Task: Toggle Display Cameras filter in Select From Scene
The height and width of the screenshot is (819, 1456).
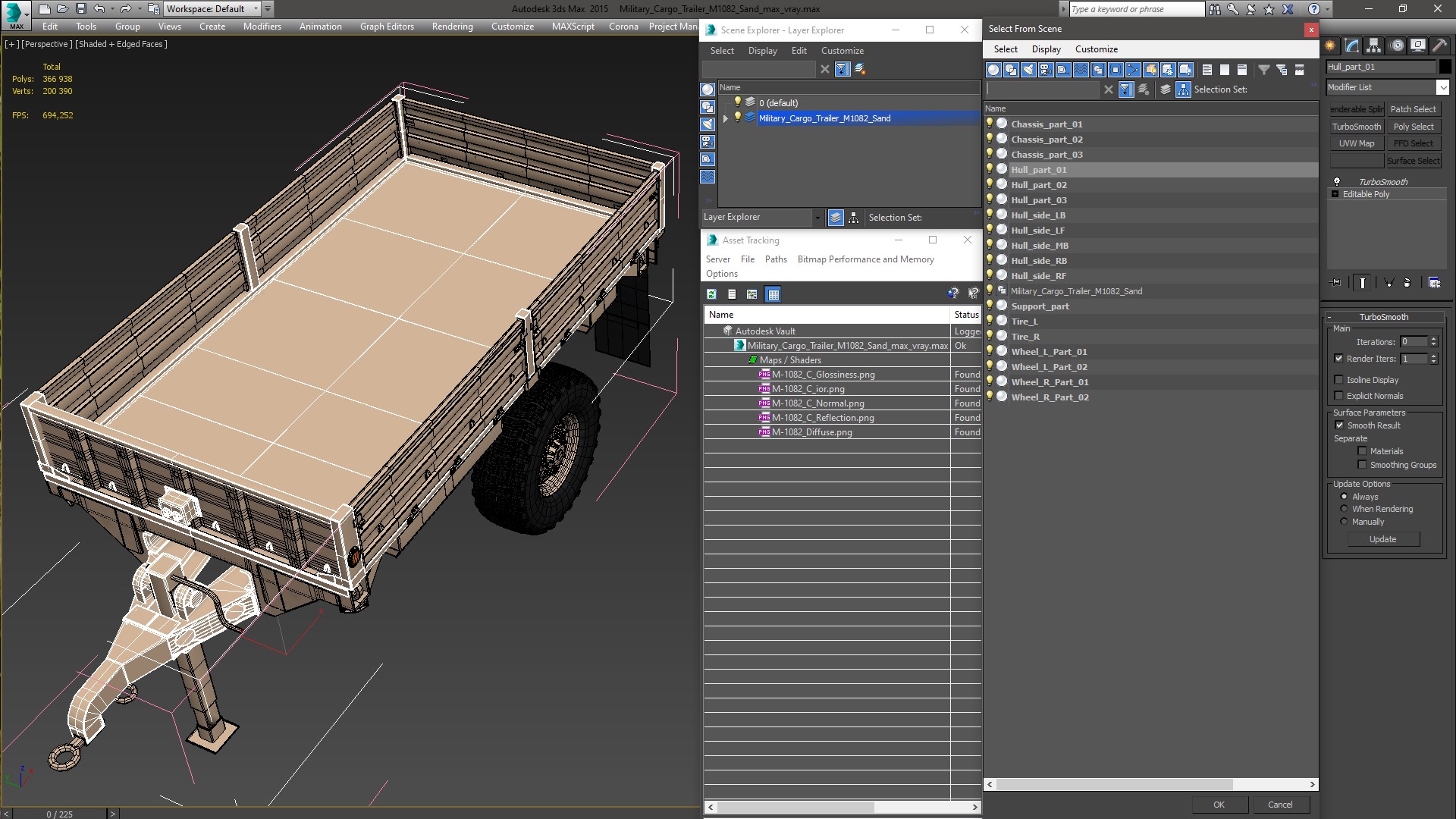Action: click(1046, 70)
